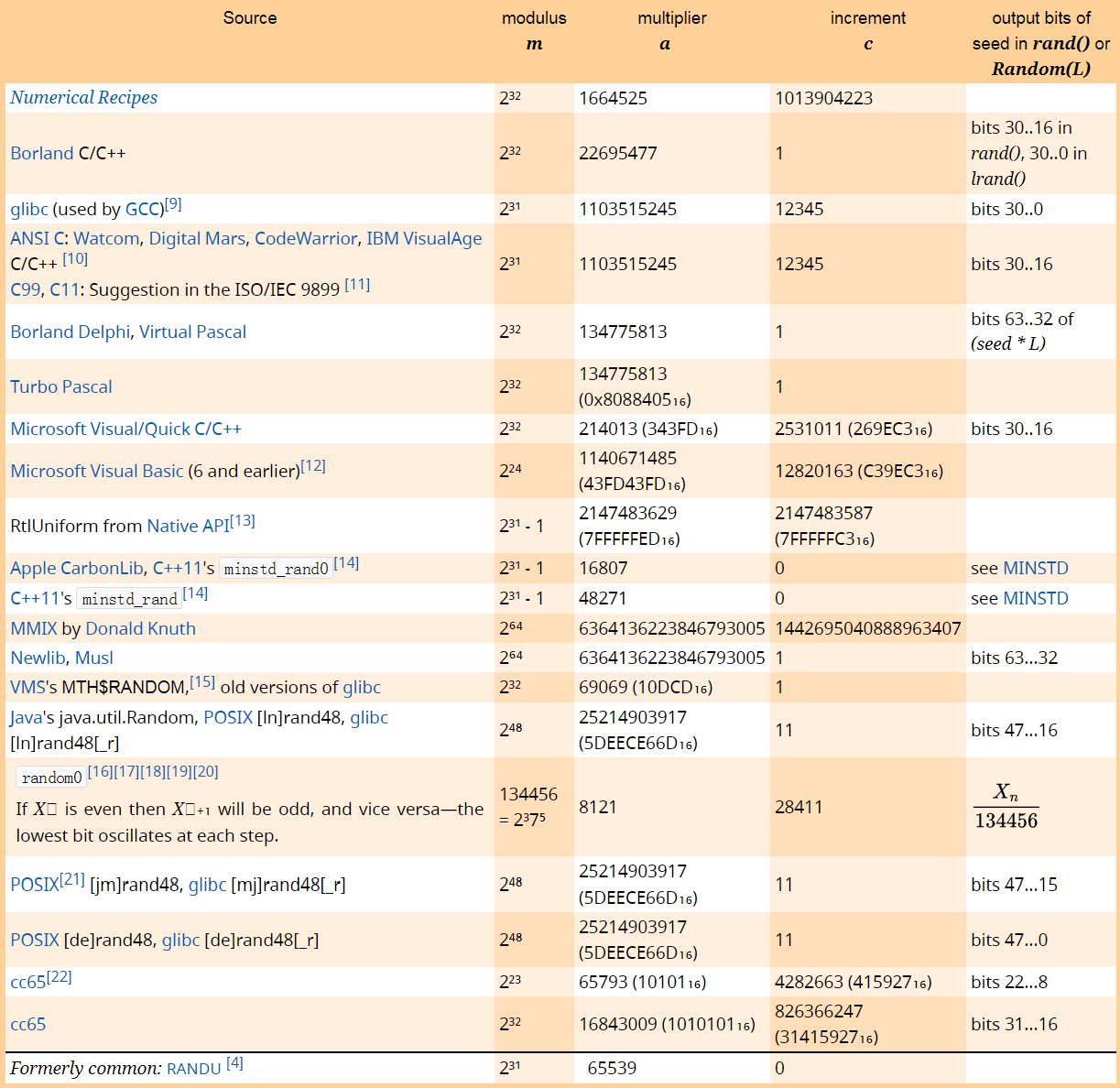This screenshot has height=1088, width=1120.
Task: Open reference citation [9] next to GCC
Action: [x=173, y=202]
